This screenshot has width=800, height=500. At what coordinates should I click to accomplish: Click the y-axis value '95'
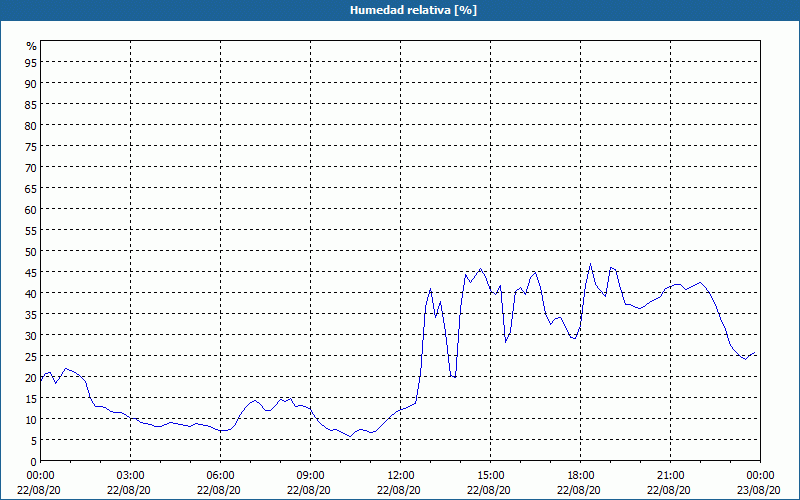pyautogui.click(x=31, y=62)
